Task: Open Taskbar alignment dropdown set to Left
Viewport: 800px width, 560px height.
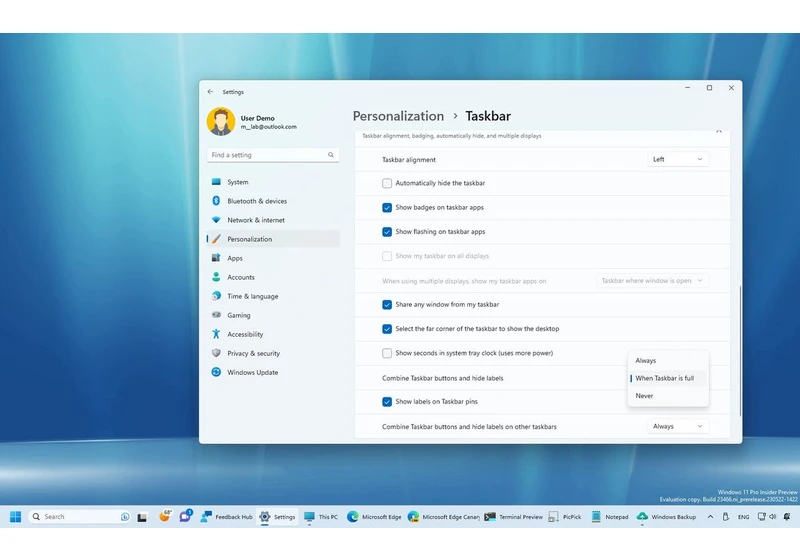Action: (x=678, y=159)
